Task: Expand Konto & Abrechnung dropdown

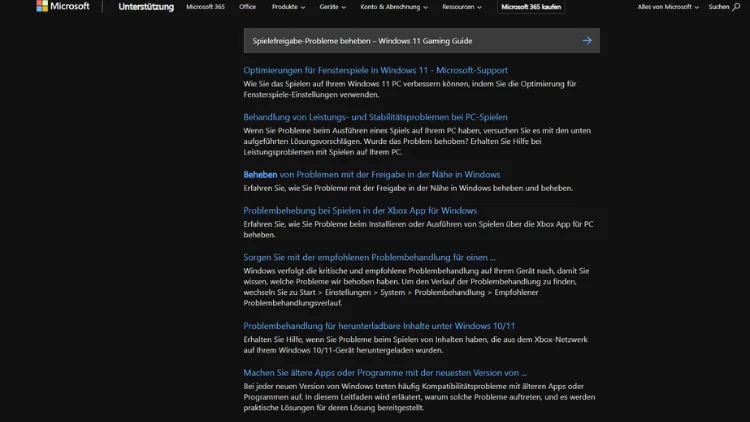Action: click(x=394, y=7)
